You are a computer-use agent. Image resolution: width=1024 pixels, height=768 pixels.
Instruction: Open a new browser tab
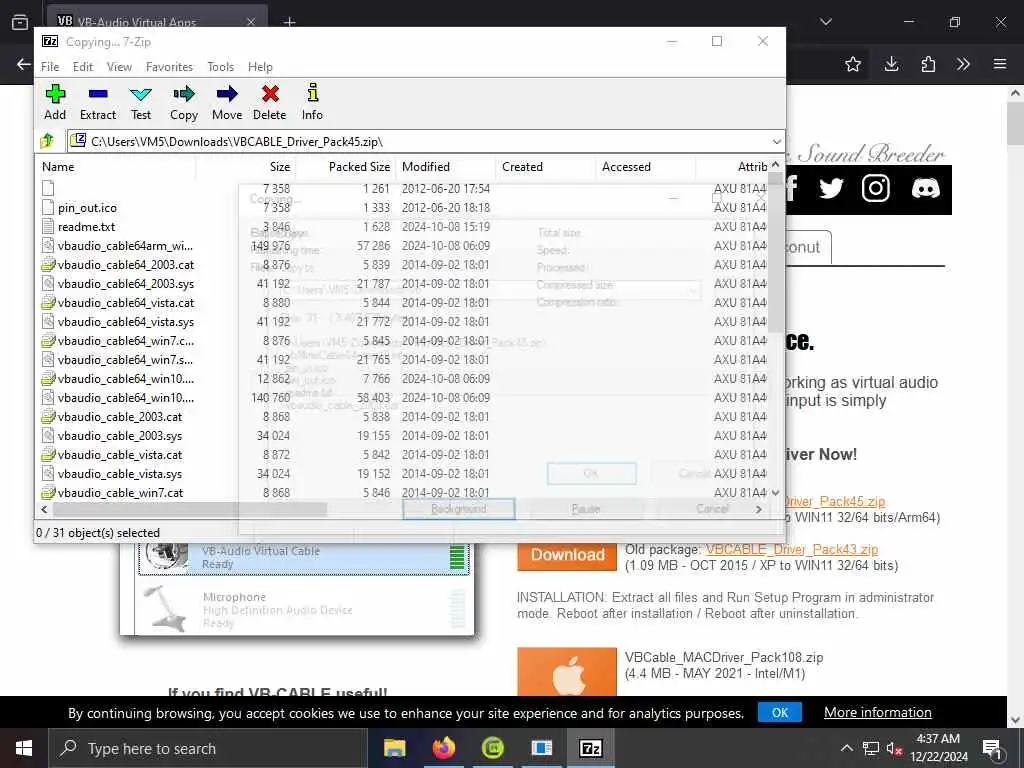(289, 22)
